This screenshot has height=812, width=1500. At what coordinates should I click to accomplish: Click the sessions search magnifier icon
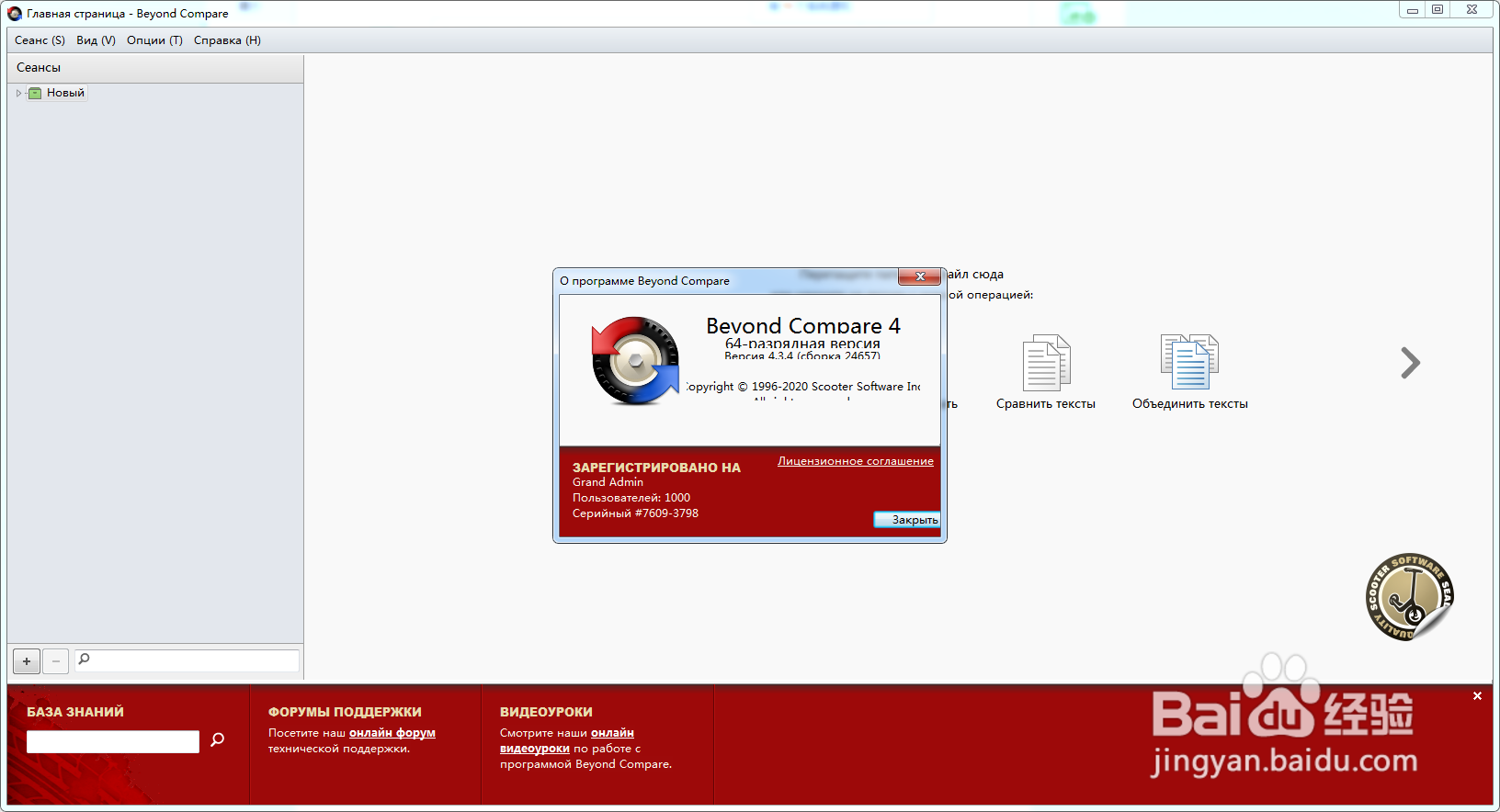85,659
